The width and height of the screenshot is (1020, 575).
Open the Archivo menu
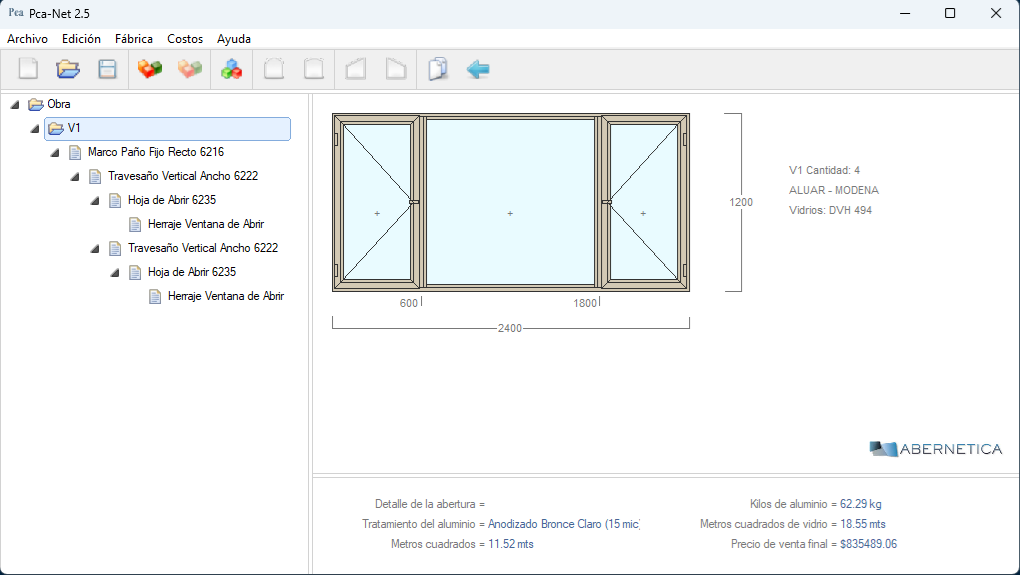[x=27, y=39]
